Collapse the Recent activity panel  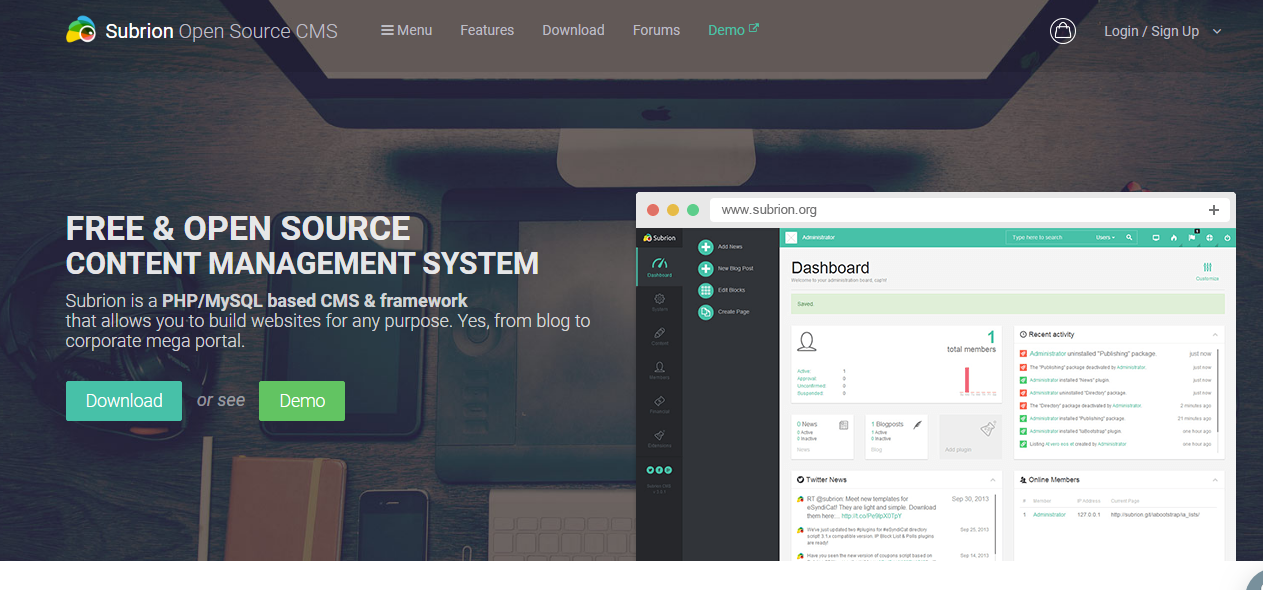pos(1216,334)
